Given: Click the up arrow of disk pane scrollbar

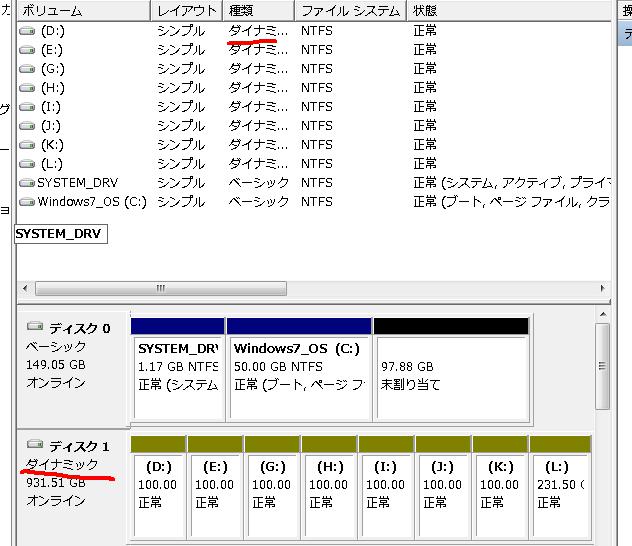Looking at the screenshot, I should point(603,314).
